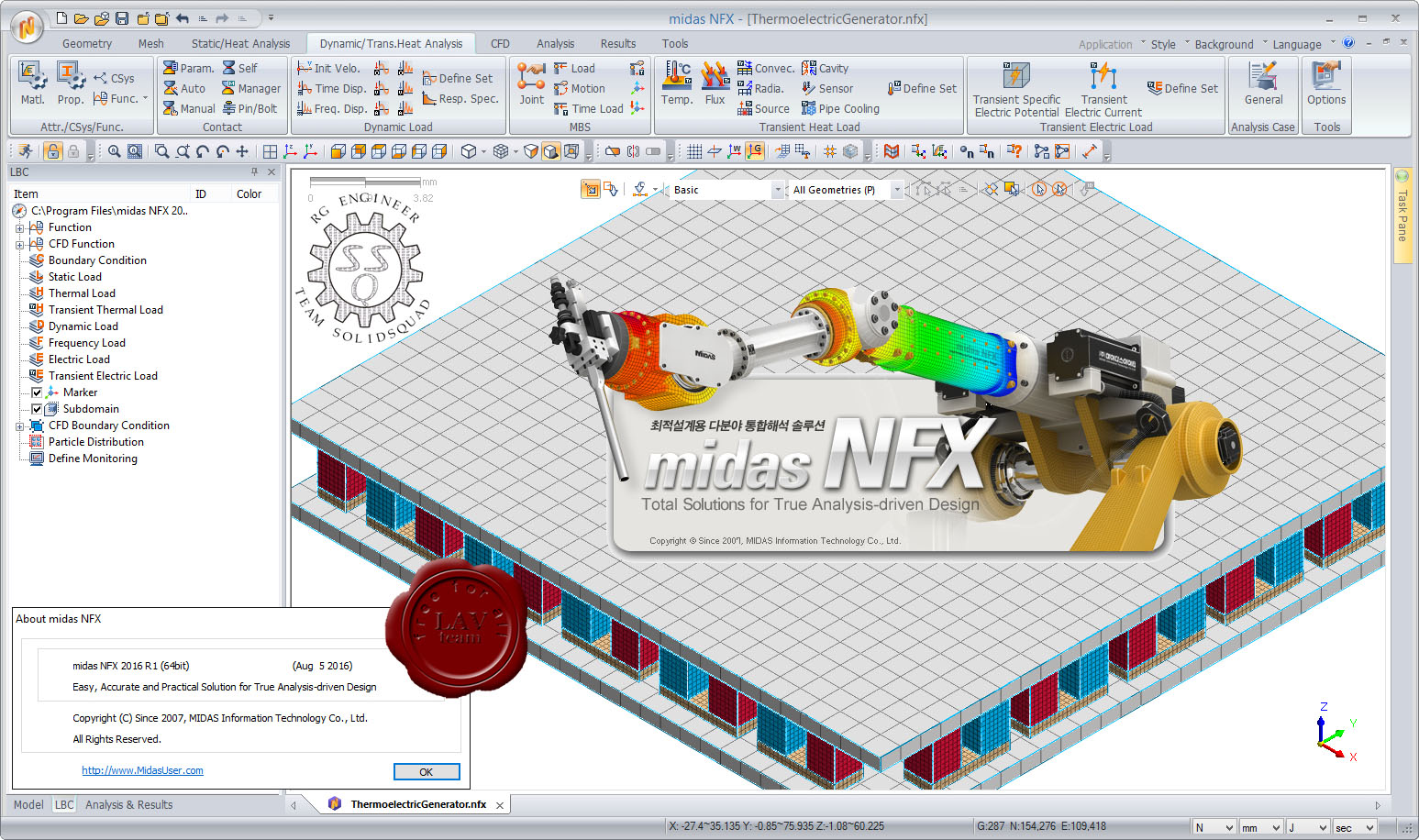Open the Func. dropdown arrow
This screenshot has height=840, width=1419.
(x=145, y=98)
